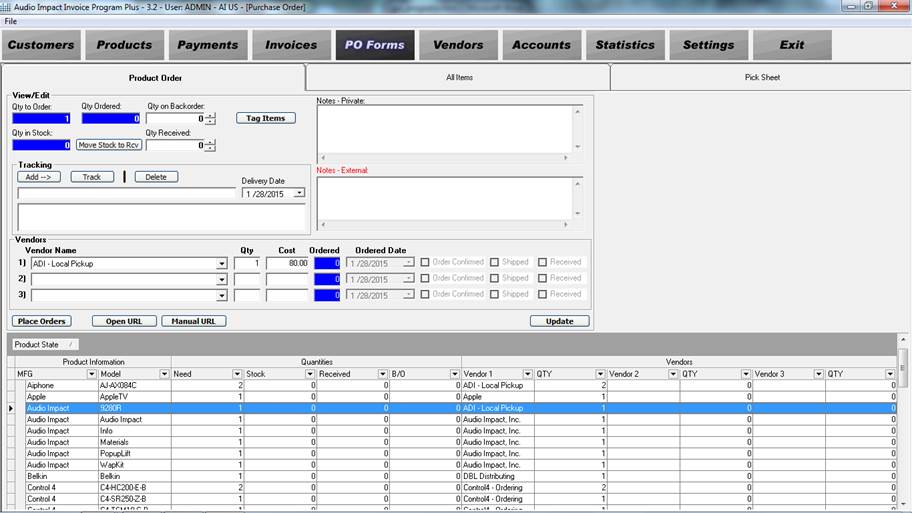Open the Delivery Date dropdown
Screen dimensions: 912x513
298,194
